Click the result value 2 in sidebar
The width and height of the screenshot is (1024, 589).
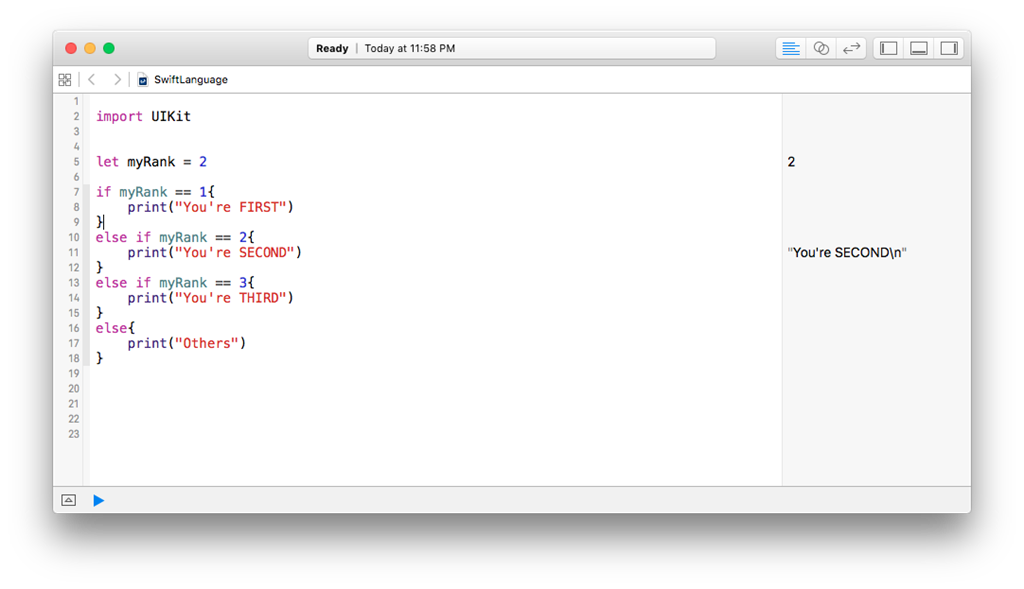click(791, 162)
